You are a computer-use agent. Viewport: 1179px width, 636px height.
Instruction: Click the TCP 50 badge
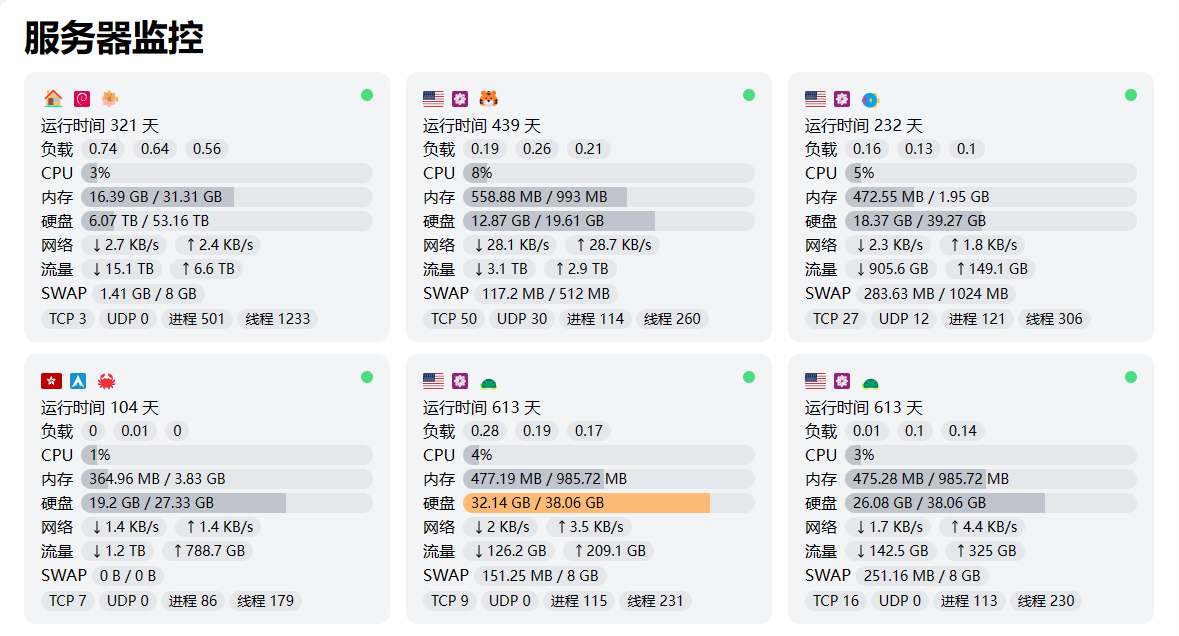(454, 319)
